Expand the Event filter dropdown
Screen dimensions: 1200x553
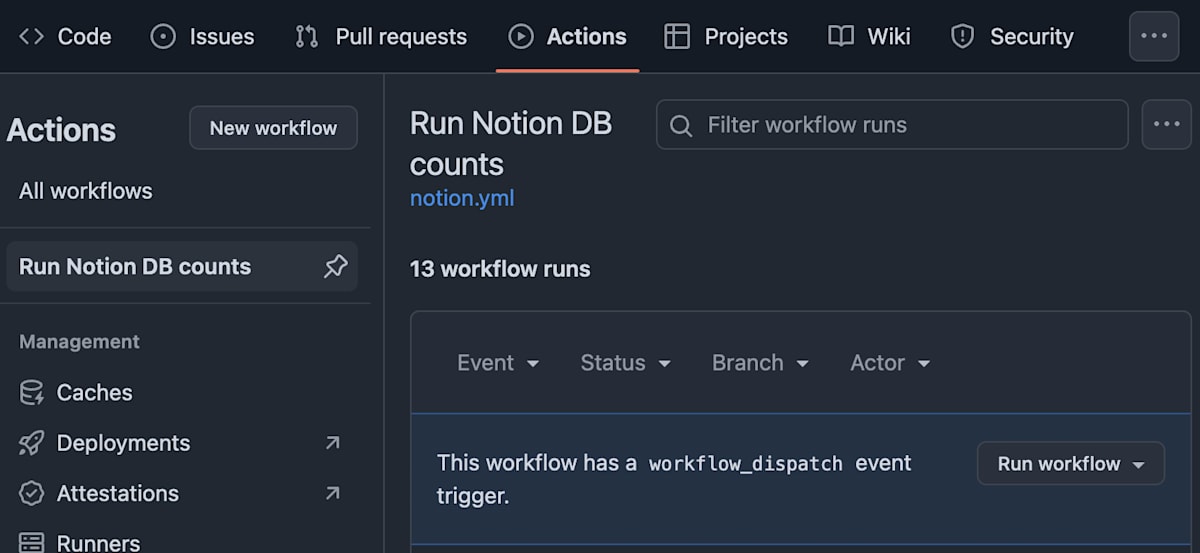498,363
